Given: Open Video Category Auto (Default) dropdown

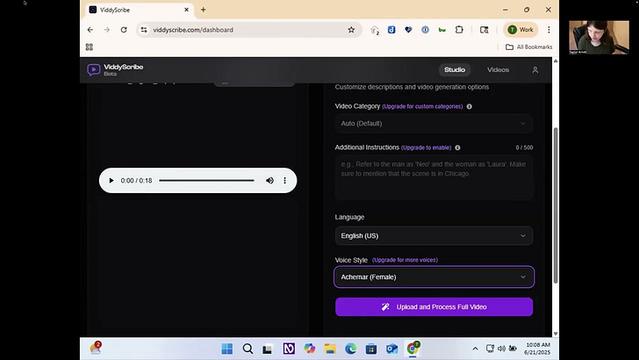Looking at the screenshot, I should (x=434, y=123).
